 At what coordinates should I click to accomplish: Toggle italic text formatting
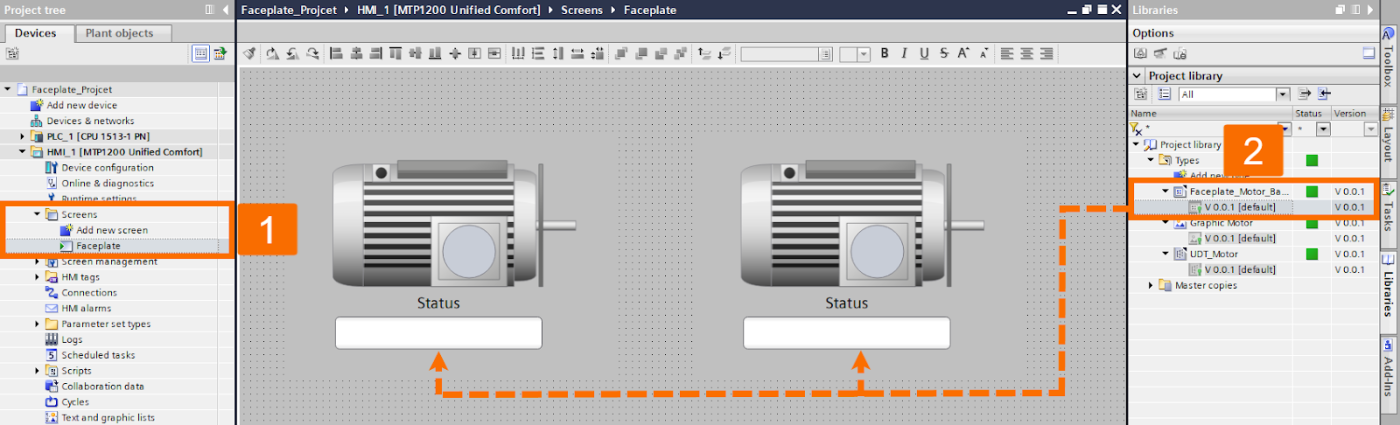[903, 54]
